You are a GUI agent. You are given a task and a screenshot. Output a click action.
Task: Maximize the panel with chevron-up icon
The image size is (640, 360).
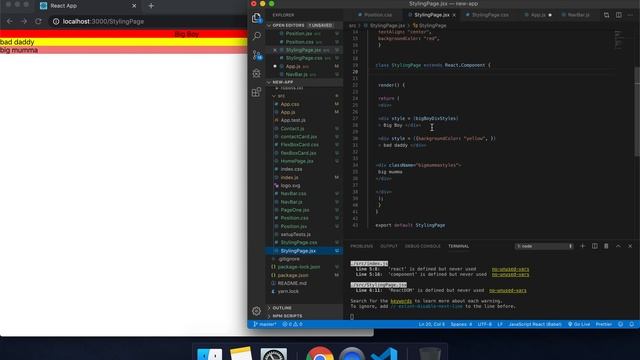click(x=618, y=246)
